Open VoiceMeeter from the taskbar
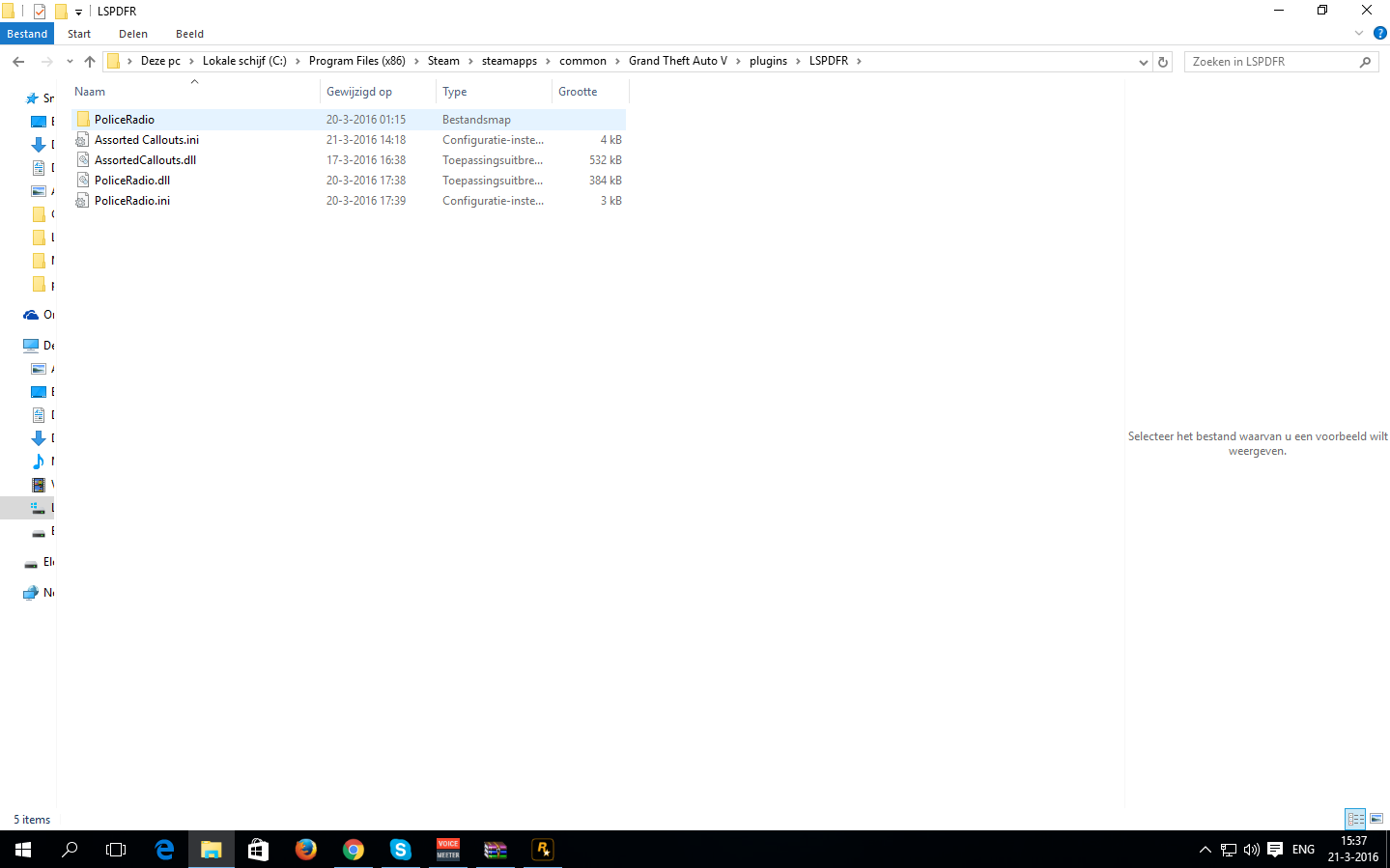Screen dimensions: 1390x868 click(x=448, y=850)
